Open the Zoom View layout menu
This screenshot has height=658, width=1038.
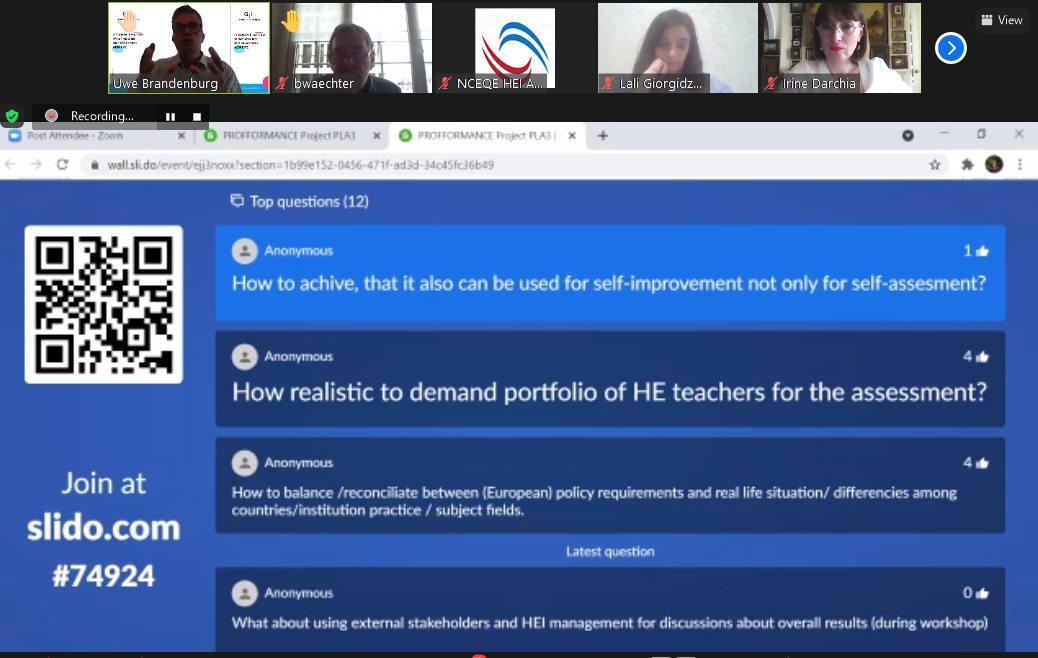tap(1002, 20)
